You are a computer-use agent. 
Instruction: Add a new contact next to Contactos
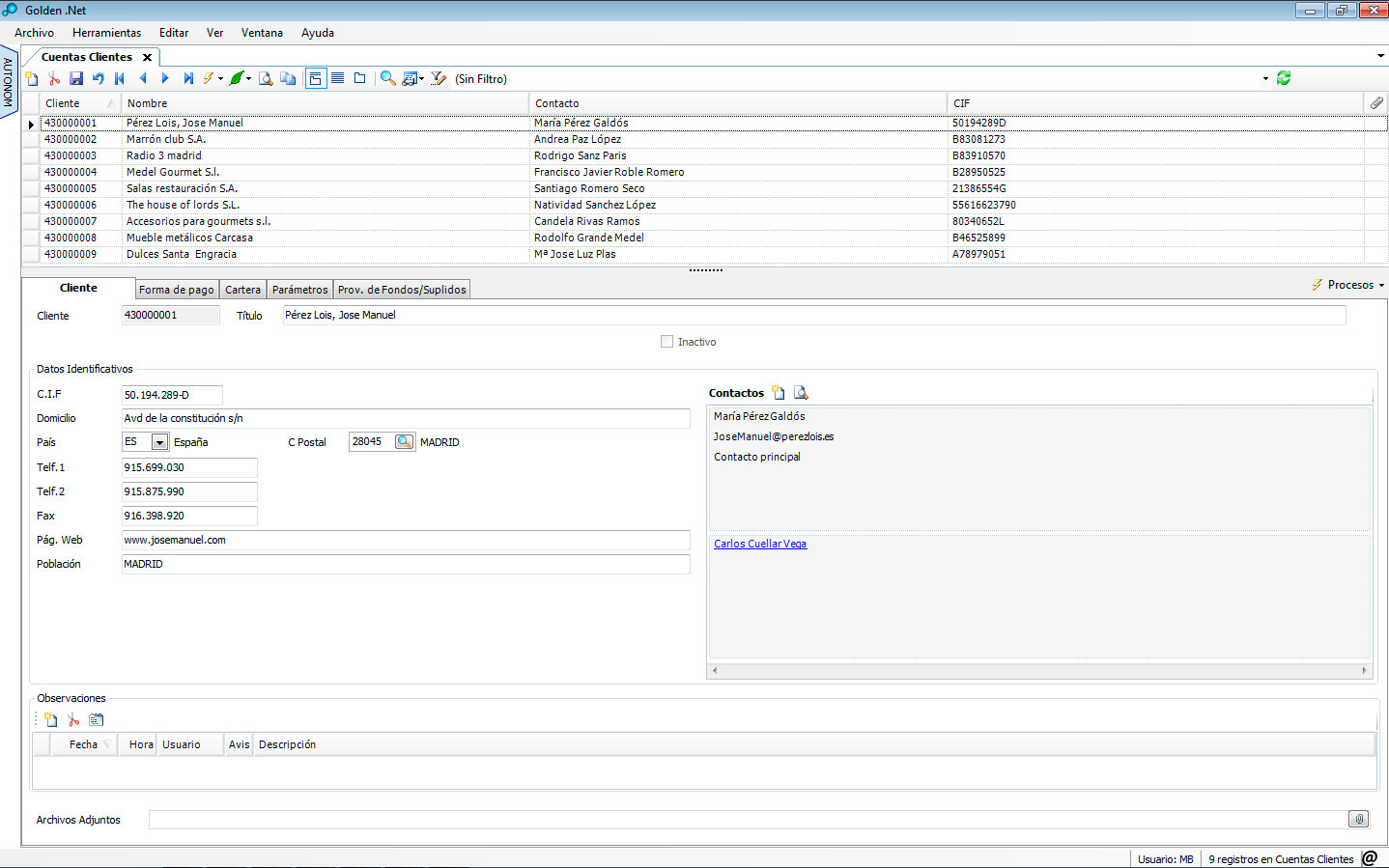(x=779, y=393)
